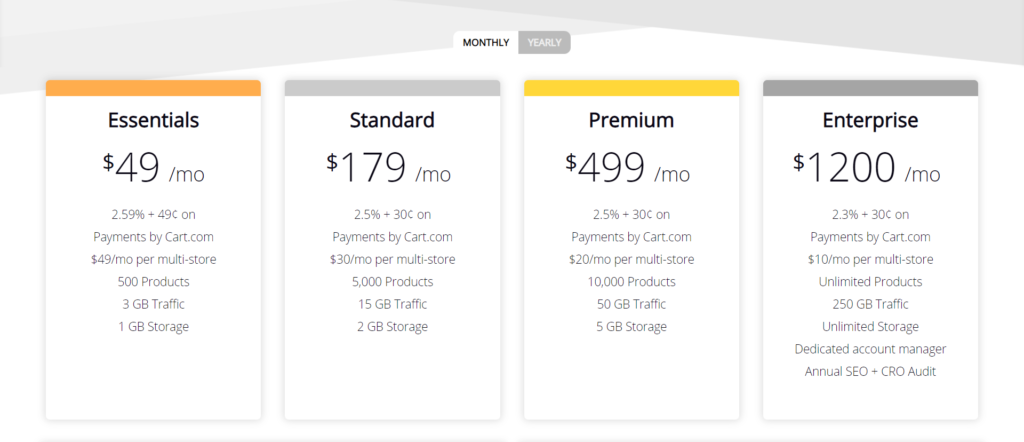
Task: Click the $49 /mo price
Action: click(x=153, y=169)
